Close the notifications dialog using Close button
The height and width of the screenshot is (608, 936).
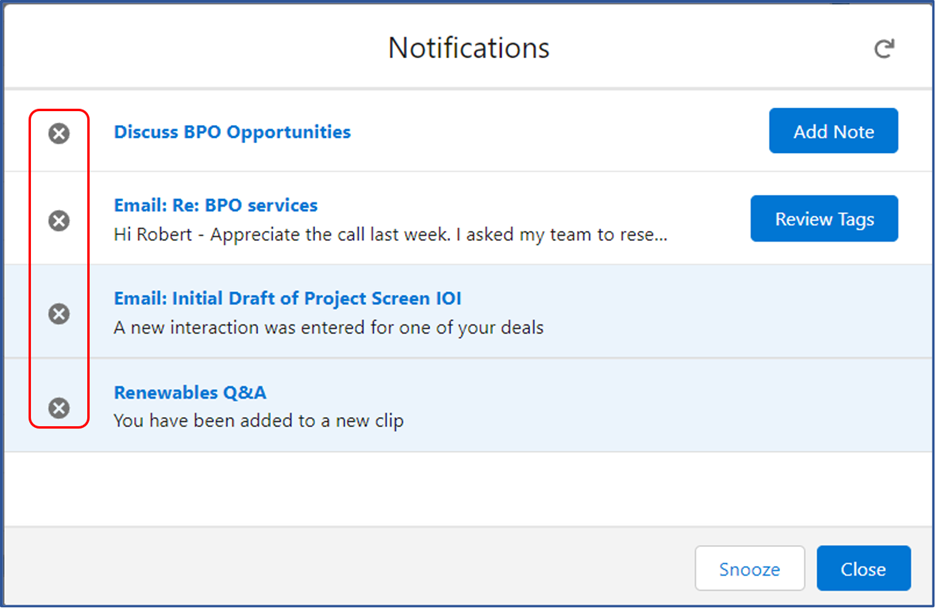tap(864, 568)
